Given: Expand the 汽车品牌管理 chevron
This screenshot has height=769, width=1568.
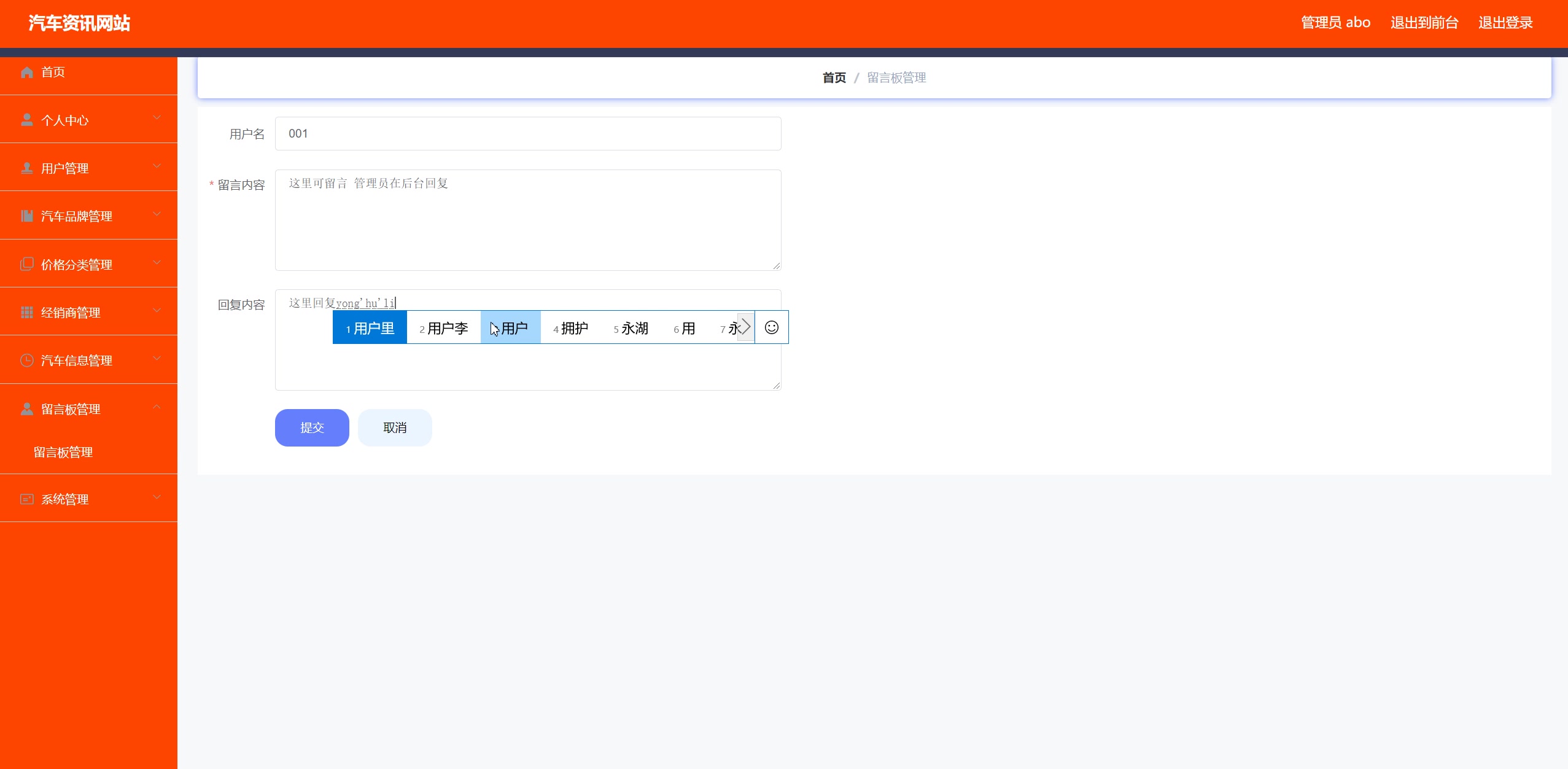Looking at the screenshot, I should [x=157, y=214].
